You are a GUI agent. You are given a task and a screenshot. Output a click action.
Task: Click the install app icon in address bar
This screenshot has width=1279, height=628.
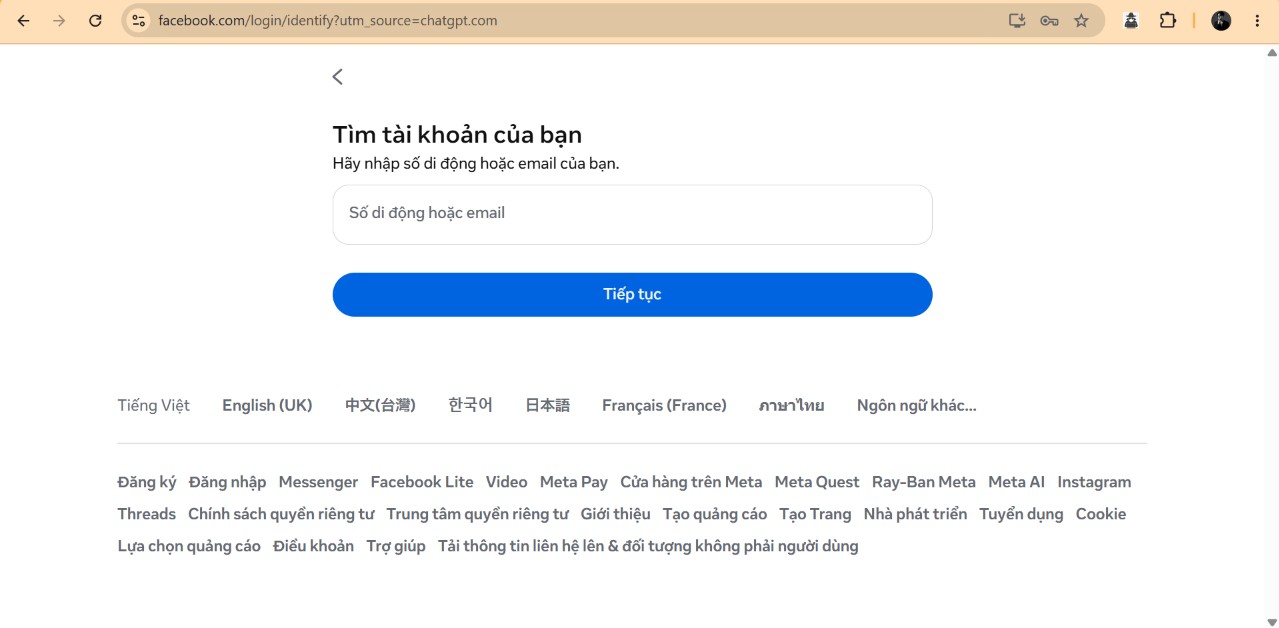(x=1017, y=20)
